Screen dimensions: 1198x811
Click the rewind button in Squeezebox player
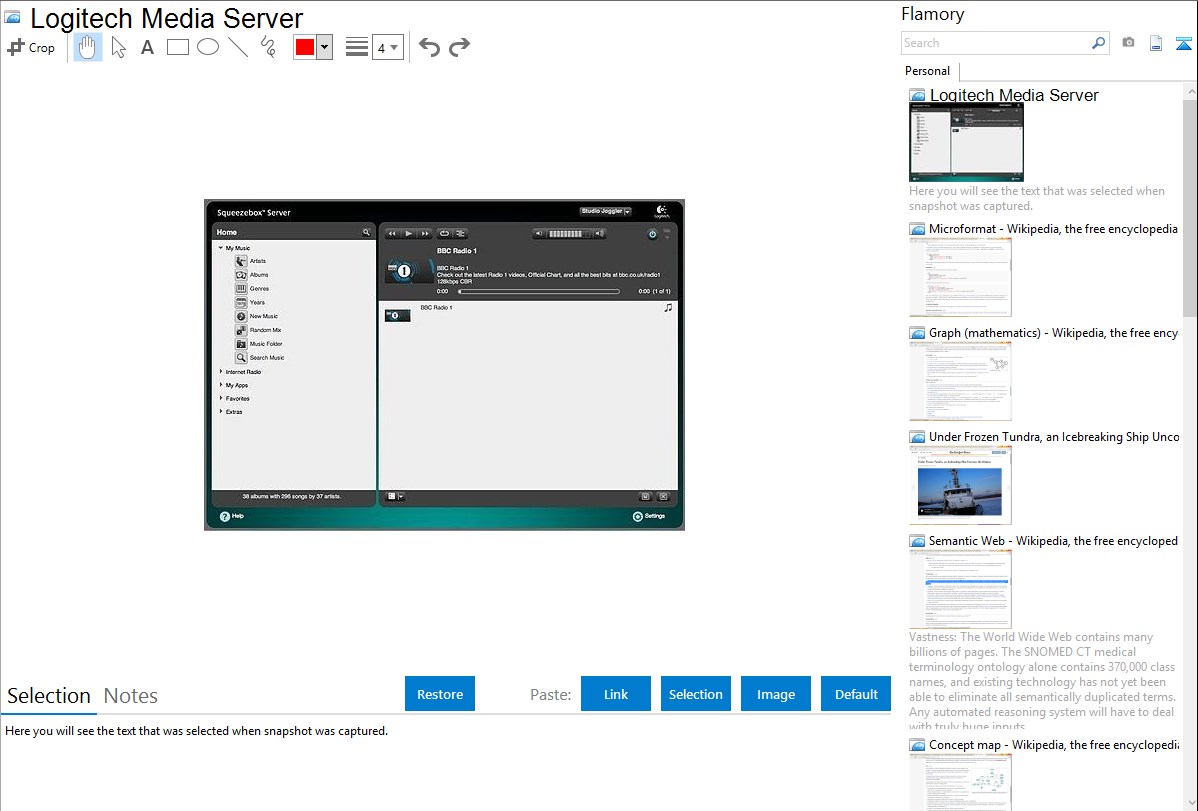tap(392, 234)
